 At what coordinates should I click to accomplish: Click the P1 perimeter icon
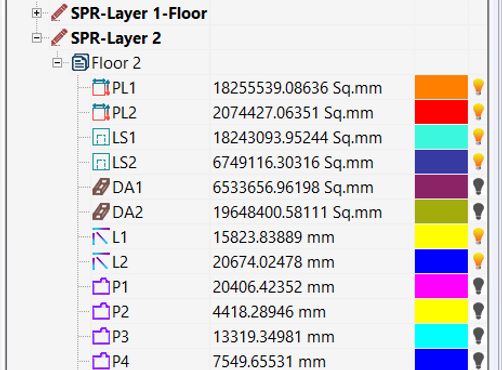point(101,286)
